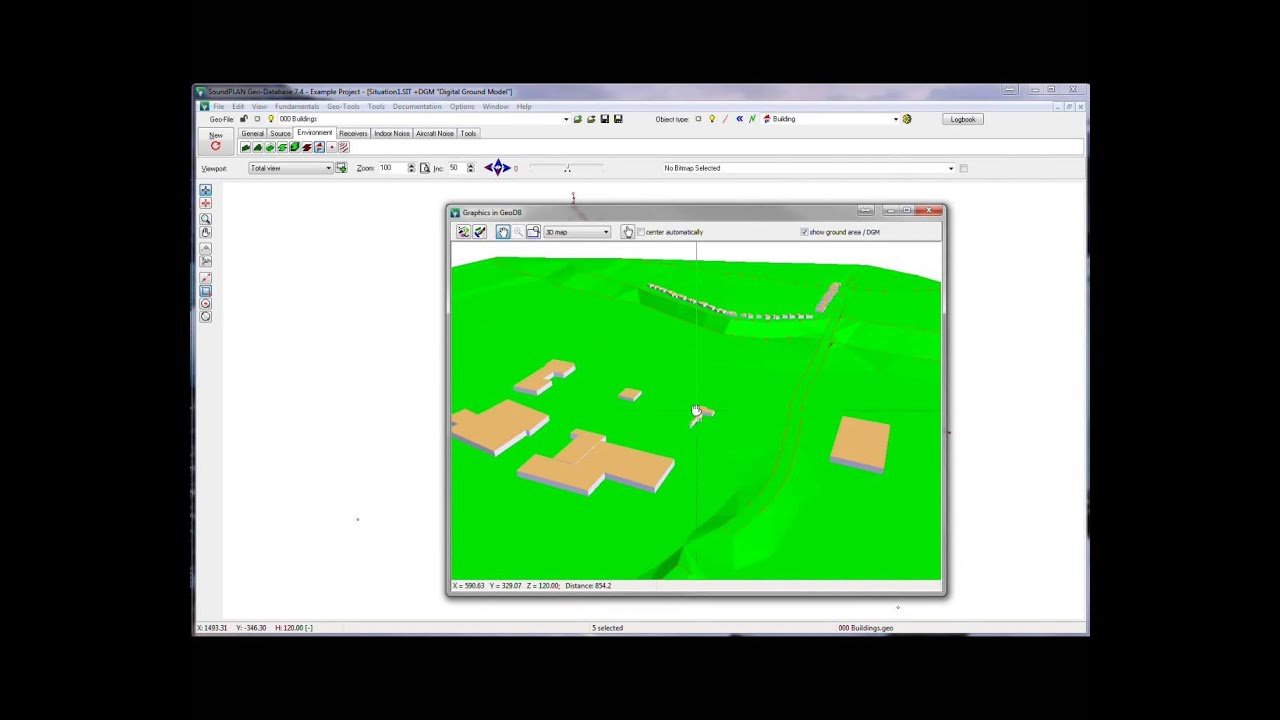Image resolution: width=1280 pixels, height=720 pixels.
Task: Select the hand pan tool in left toolbar
Action: [205, 232]
